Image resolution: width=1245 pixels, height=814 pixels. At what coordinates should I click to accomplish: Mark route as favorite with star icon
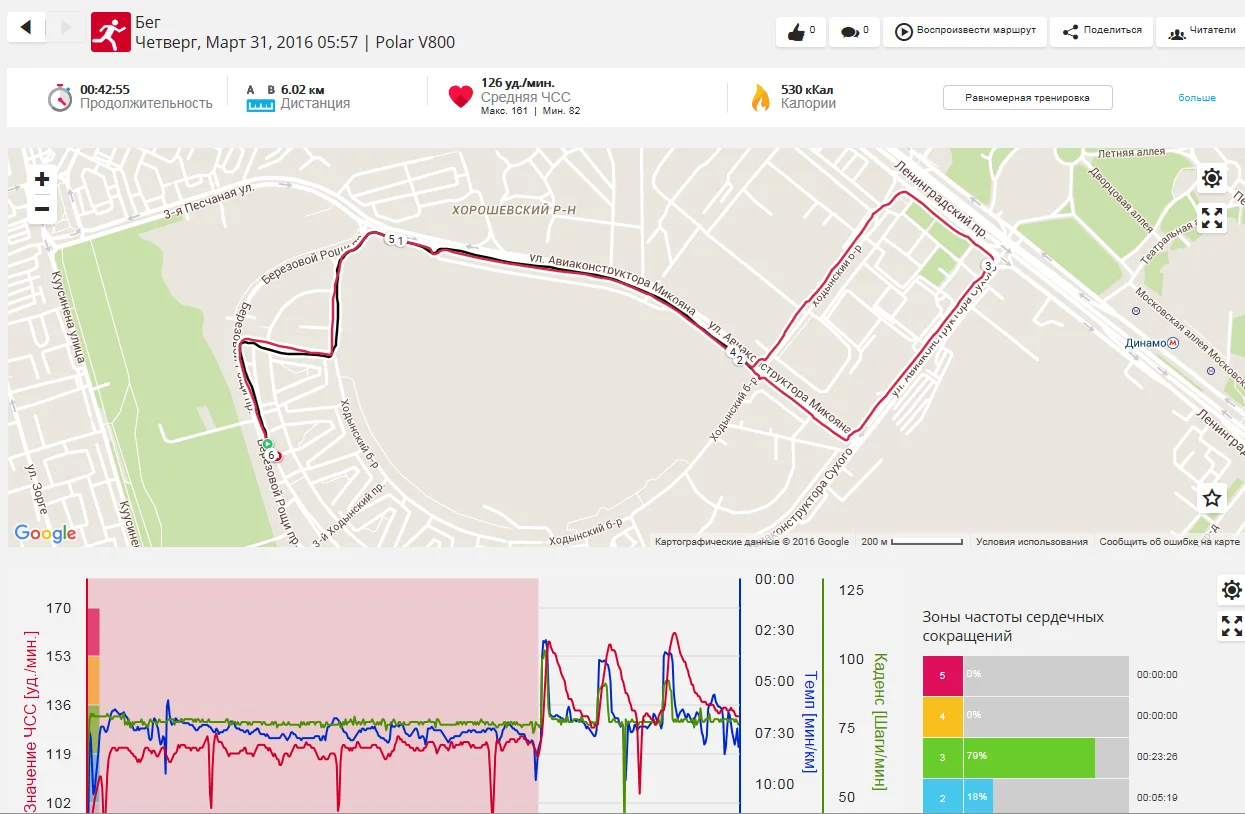click(1212, 498)
